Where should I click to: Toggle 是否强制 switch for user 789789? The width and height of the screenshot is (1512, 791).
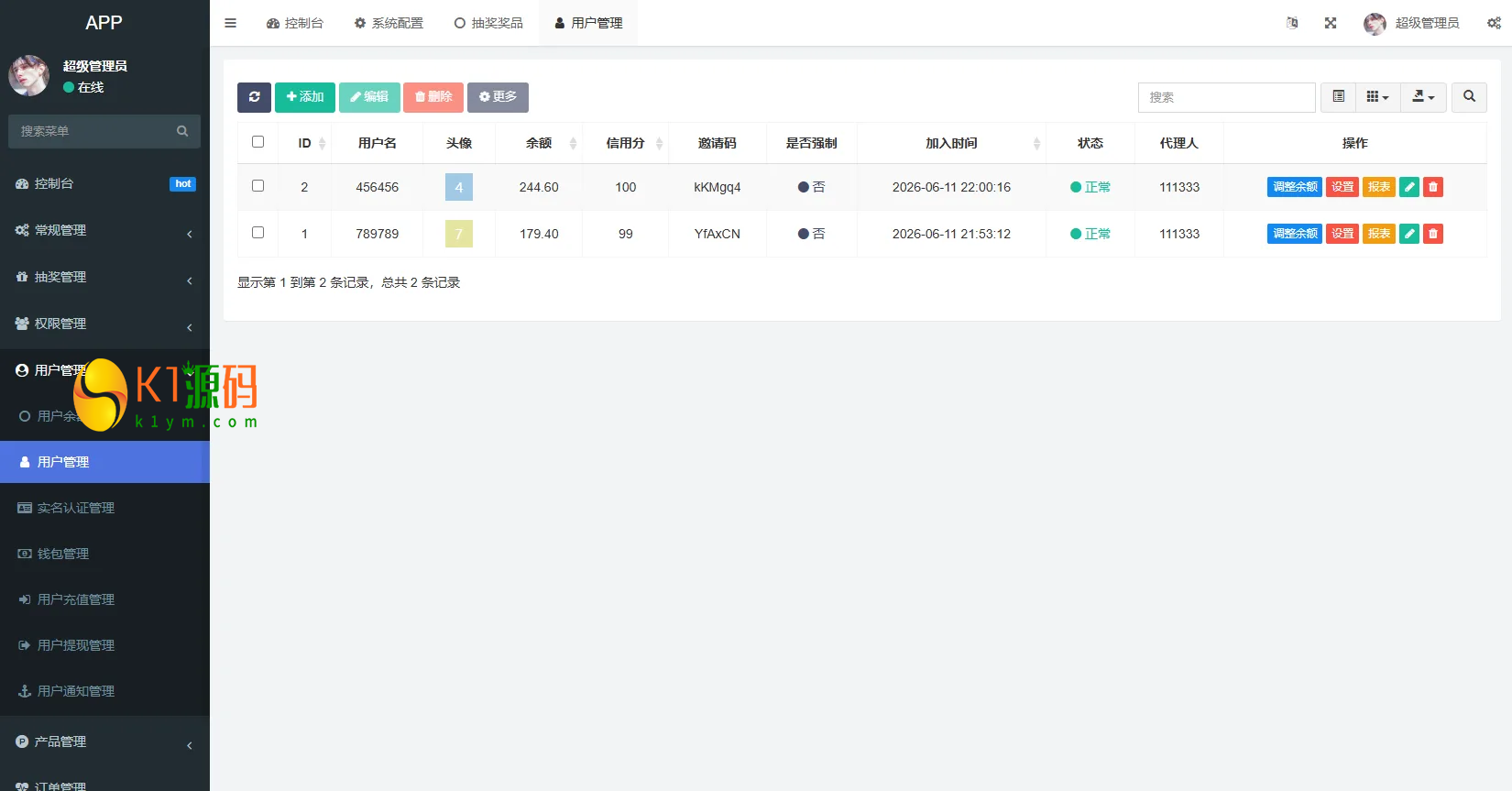click(x=811, y=234)
